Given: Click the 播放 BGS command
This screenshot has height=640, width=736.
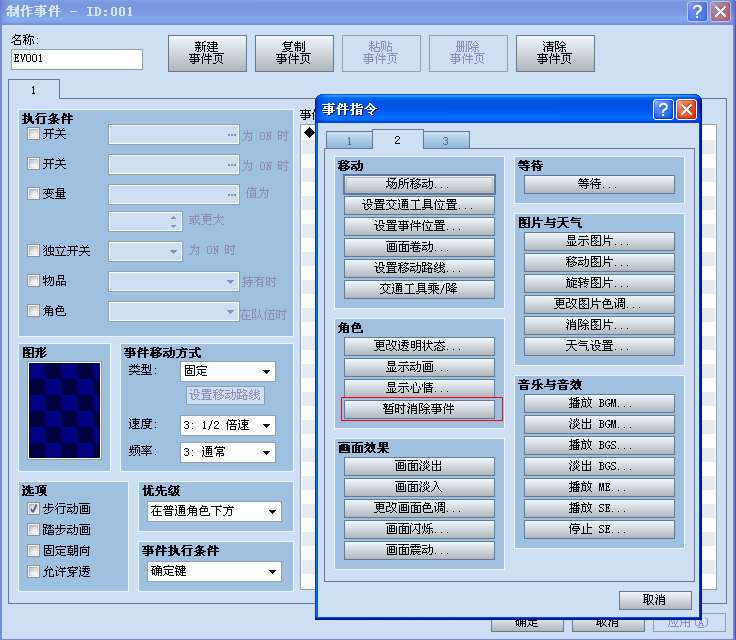Looking at the screenshot, I should click(x=599, y=445).
